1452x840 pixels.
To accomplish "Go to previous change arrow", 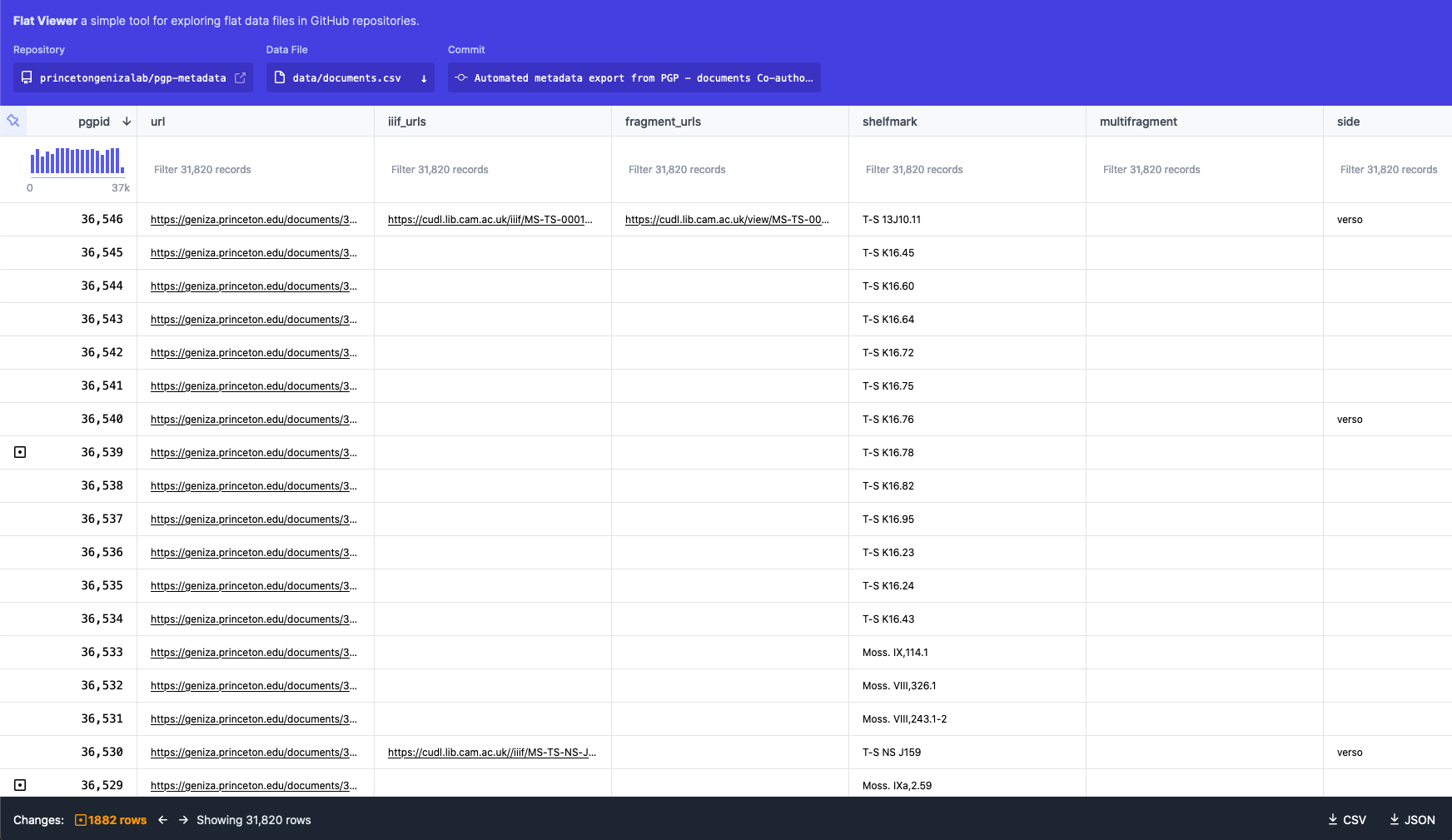I will (163, 820).
